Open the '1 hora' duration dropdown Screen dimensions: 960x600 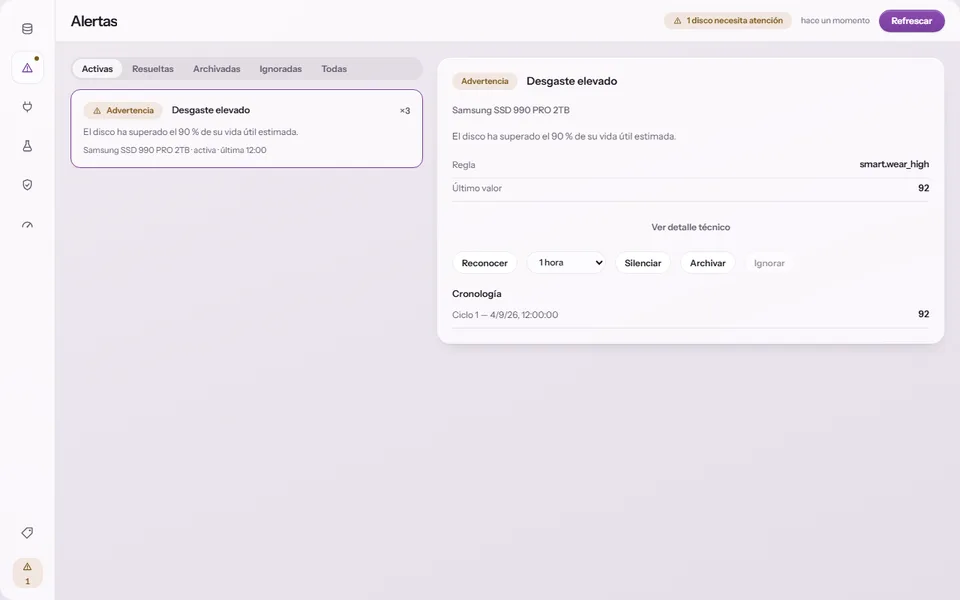(x=566, y=263)
